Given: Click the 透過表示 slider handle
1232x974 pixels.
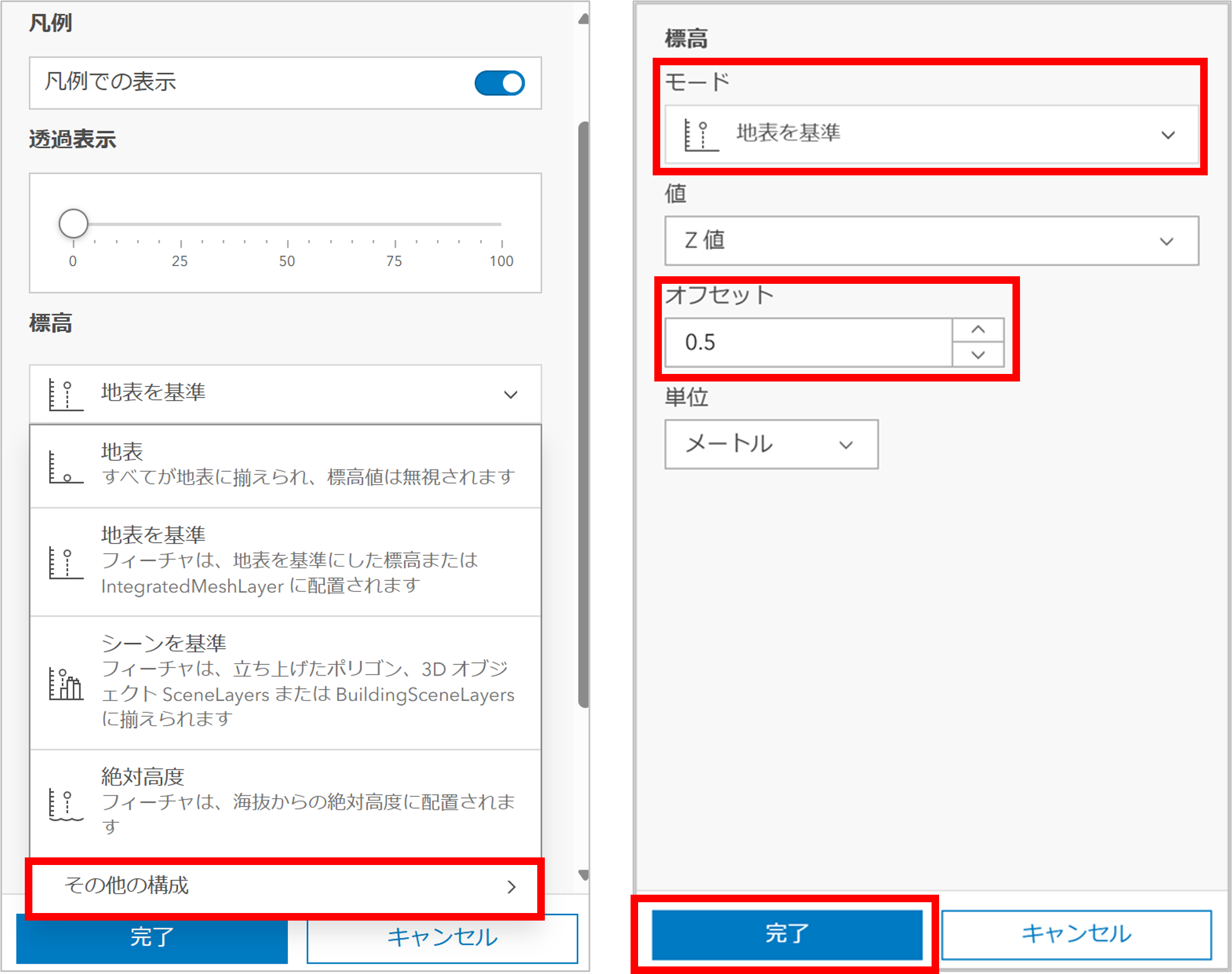Looking at the screenshot, I should (x=73, y=223).
